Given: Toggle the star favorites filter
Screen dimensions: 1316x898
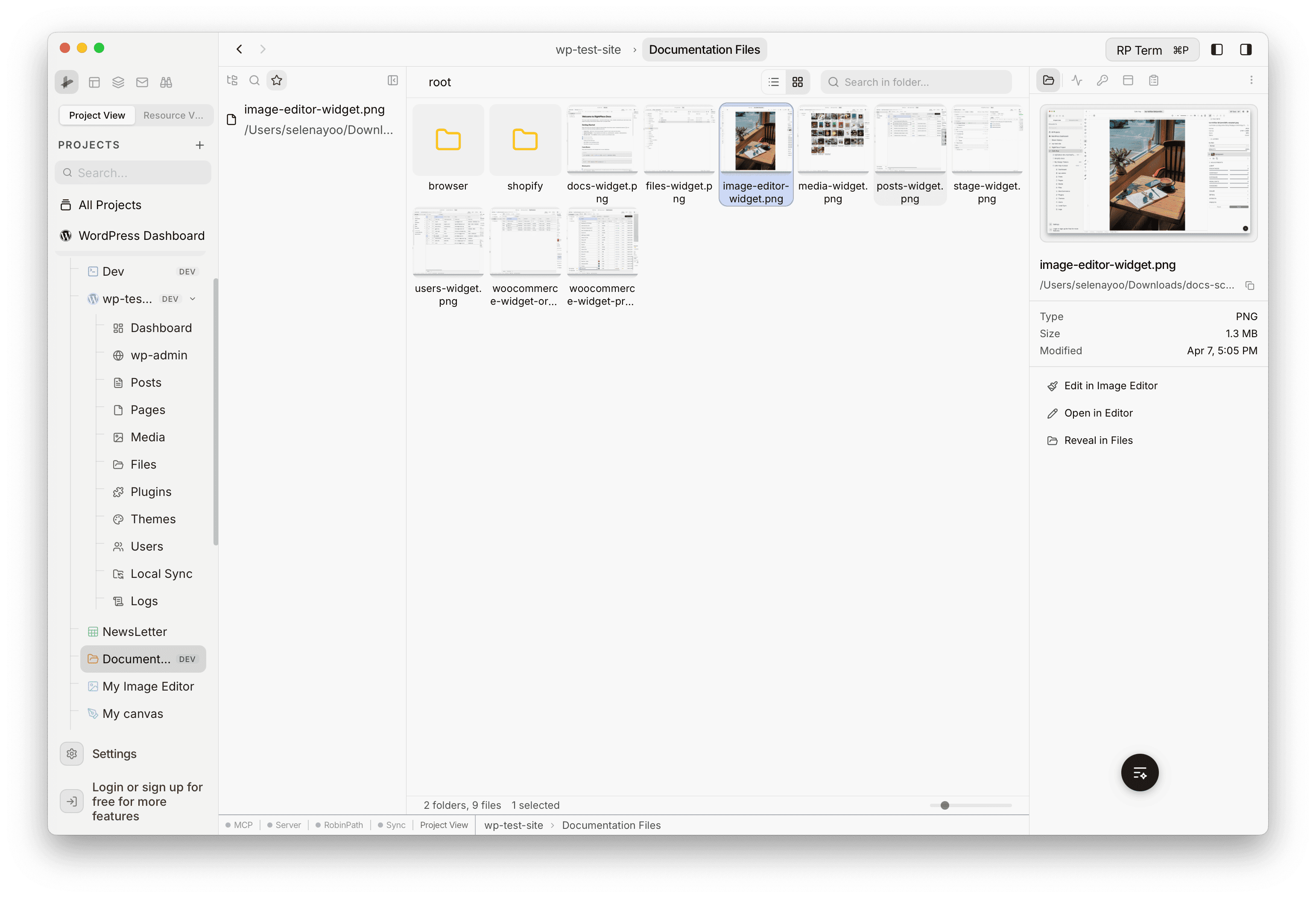Looking at the screenshot, I should pyautogui.click(x=276, y=80).
